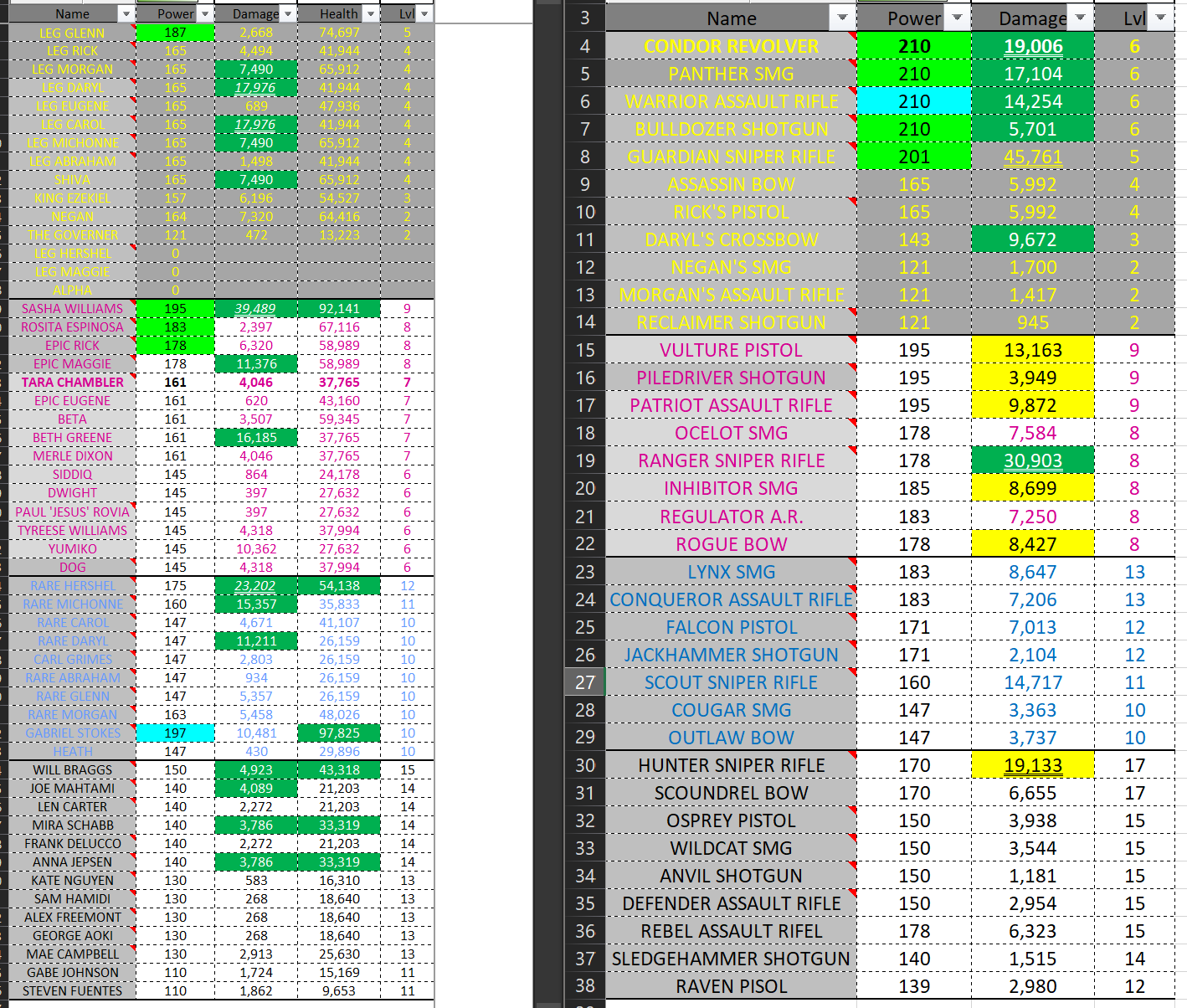Click the MIRA SCHABB cell
Image resolution: width=1187 pixels, height=1008 pixels.
72,825
